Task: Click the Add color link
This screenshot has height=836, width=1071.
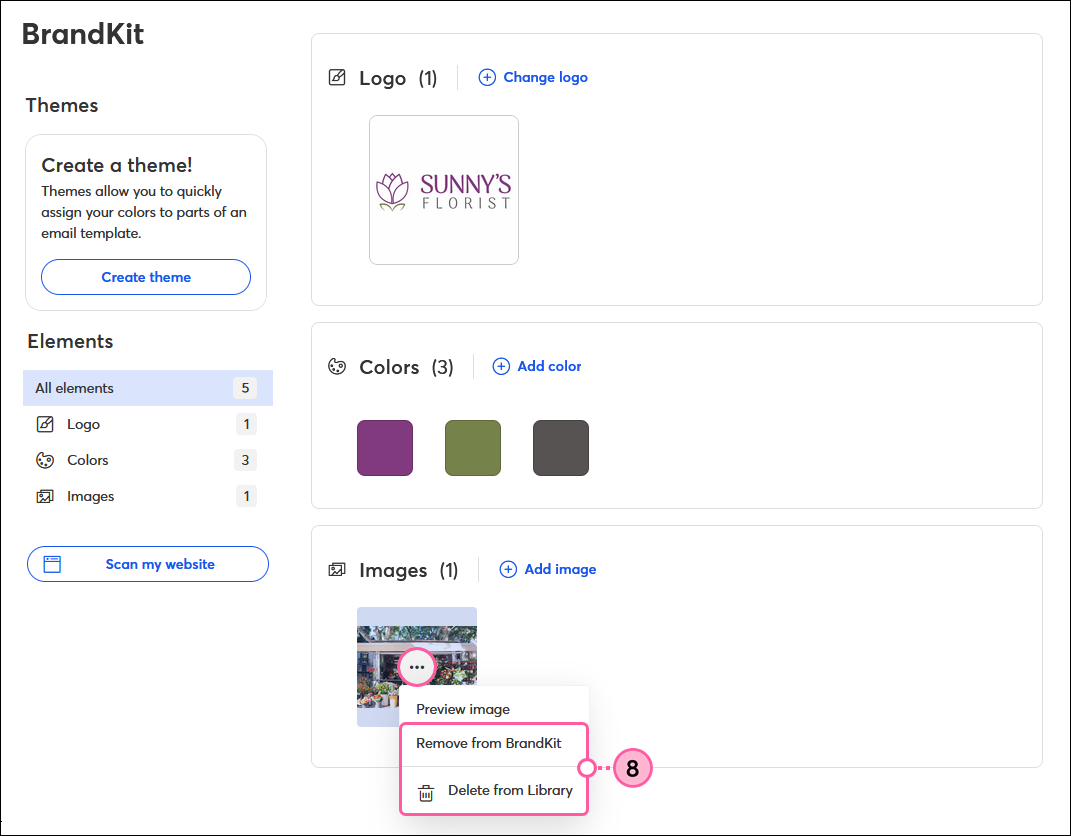Action: point(537,366)
